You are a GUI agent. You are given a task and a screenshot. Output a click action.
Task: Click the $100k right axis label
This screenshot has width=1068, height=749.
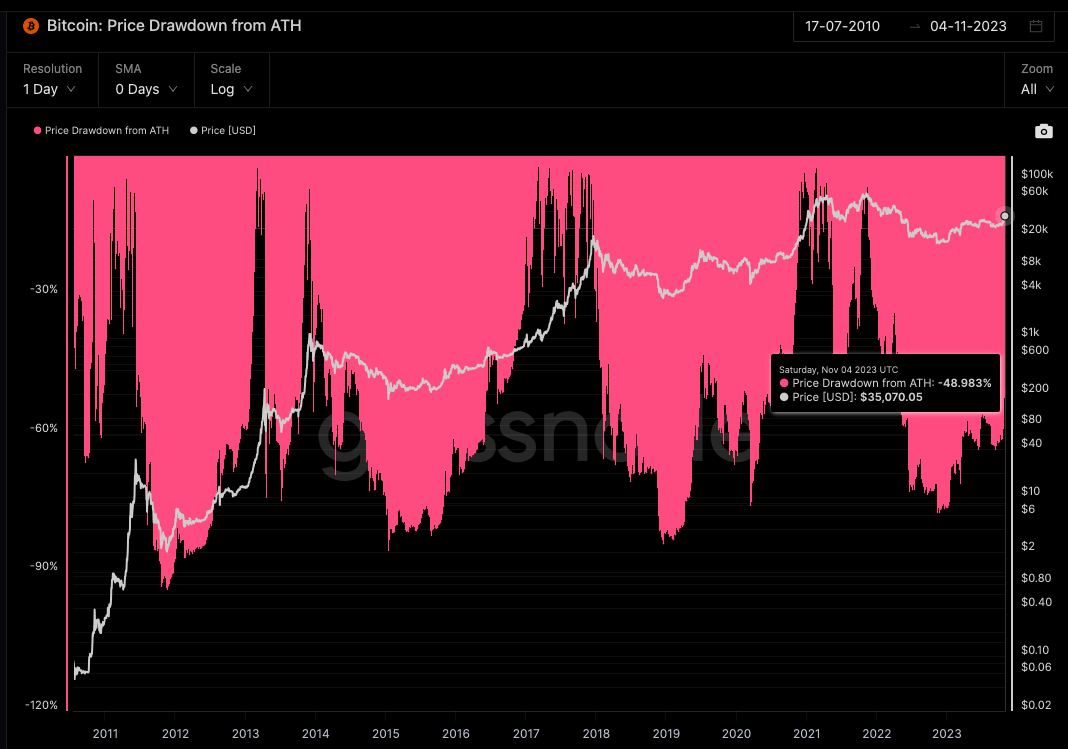point(1037,174)
